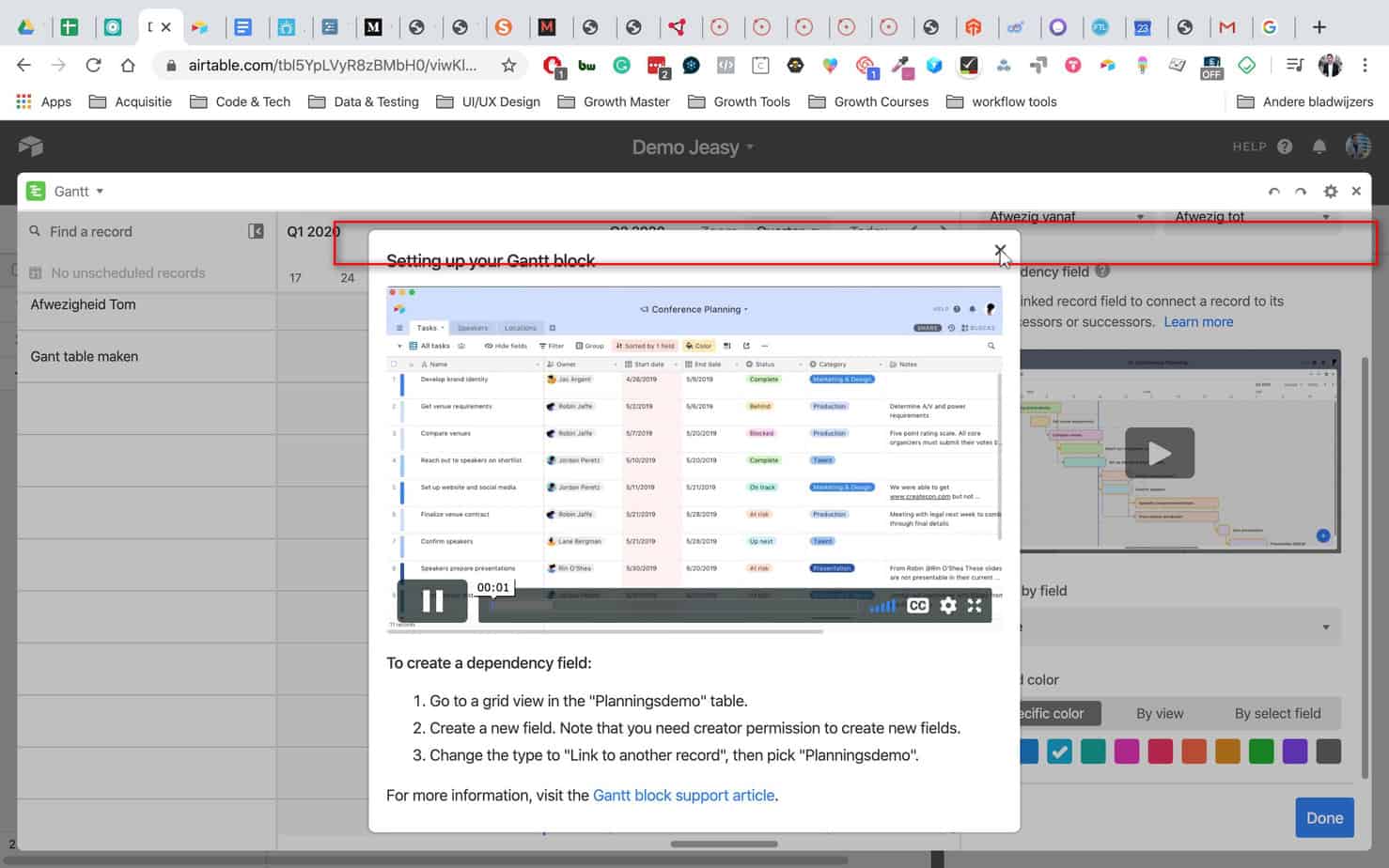Open the Growth Master bookmarks folder
The image size is (1389, 868).
614,101
